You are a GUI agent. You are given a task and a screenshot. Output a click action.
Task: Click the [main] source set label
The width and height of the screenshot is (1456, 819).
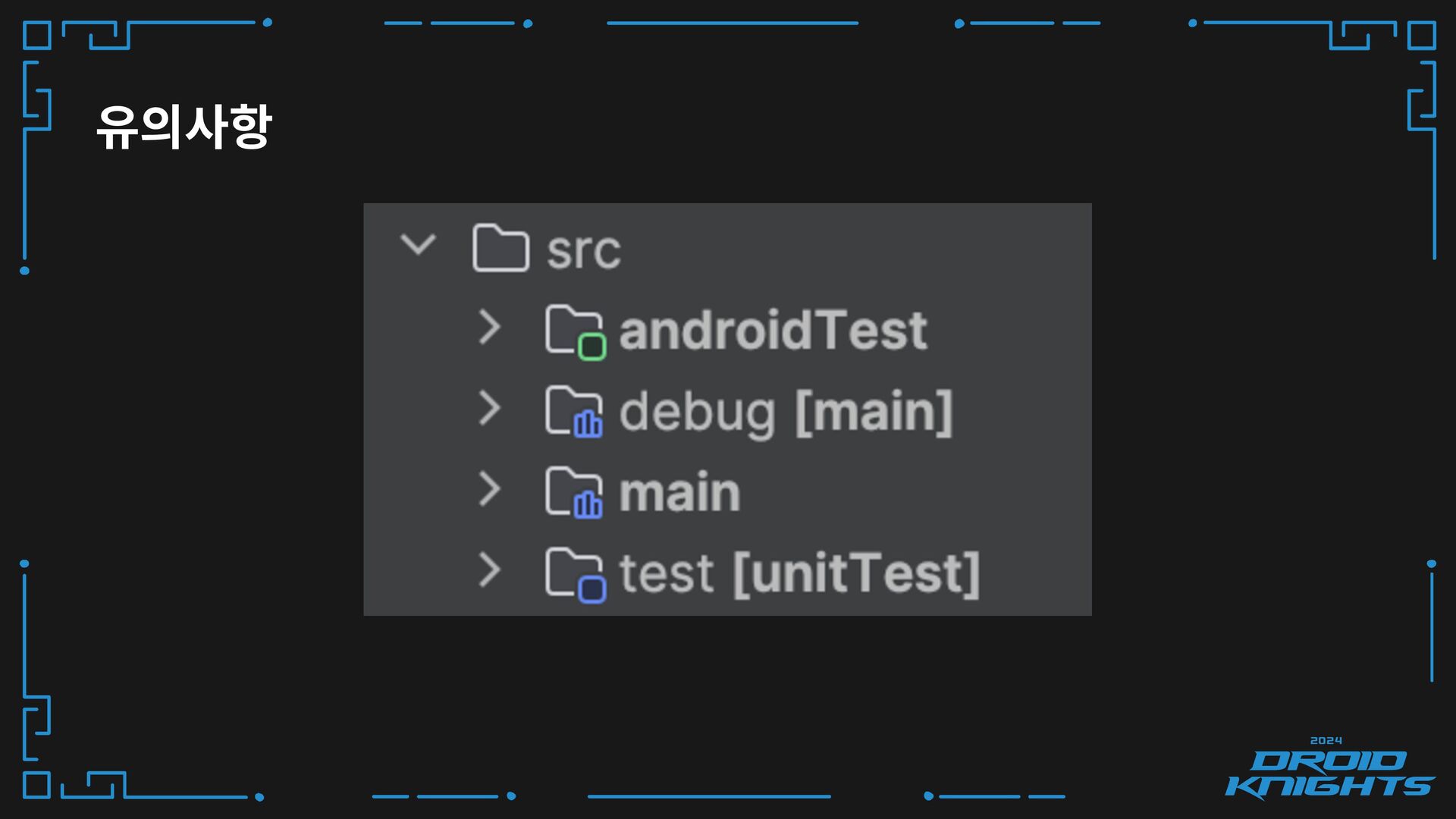click(x=874, y=413)
